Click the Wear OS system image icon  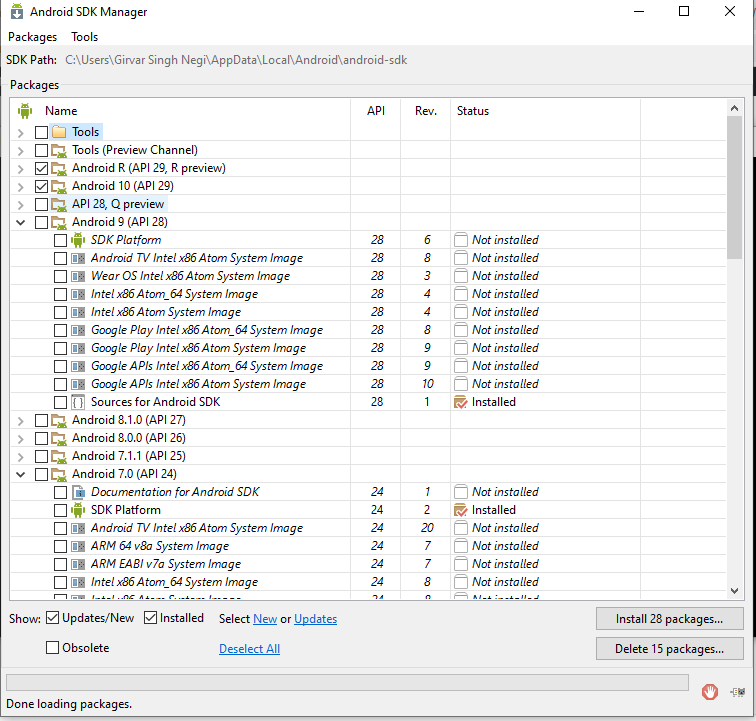78,276
